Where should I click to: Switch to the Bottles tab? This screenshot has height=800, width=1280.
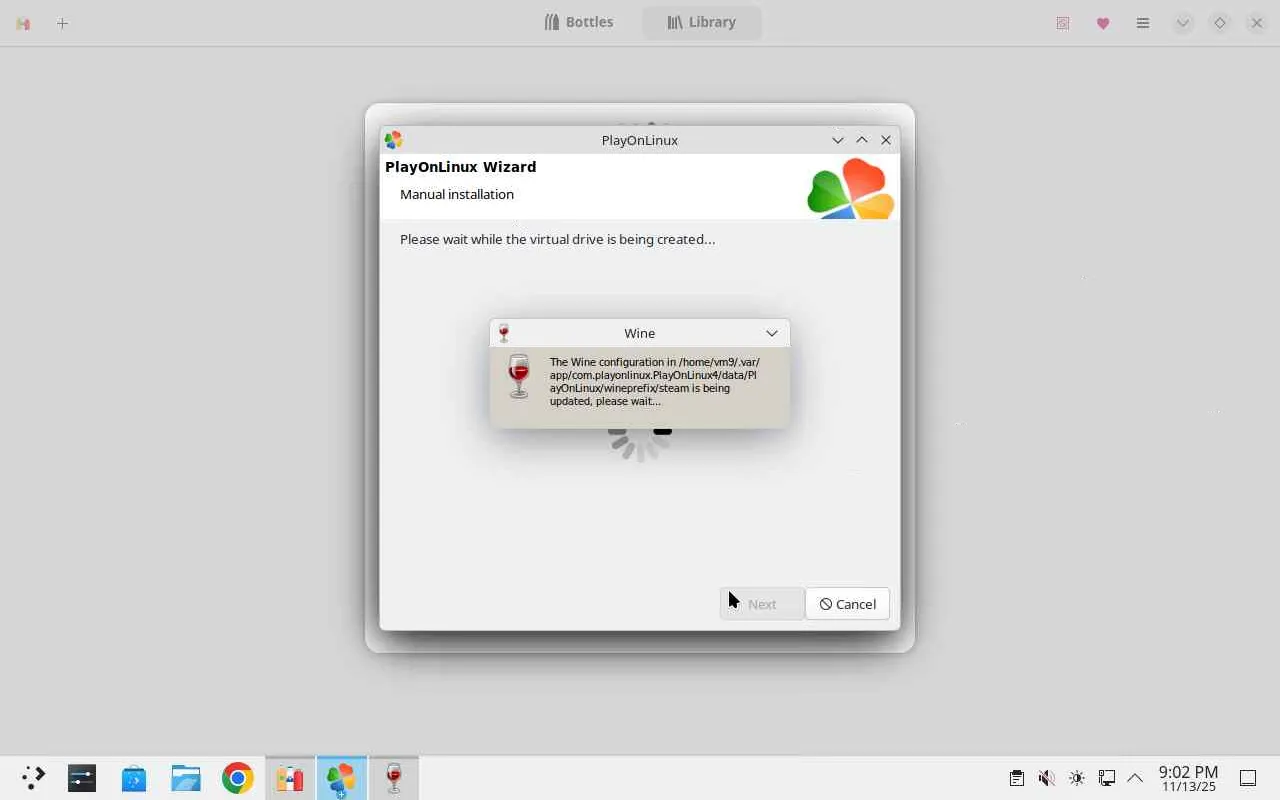tap(578, 22)
